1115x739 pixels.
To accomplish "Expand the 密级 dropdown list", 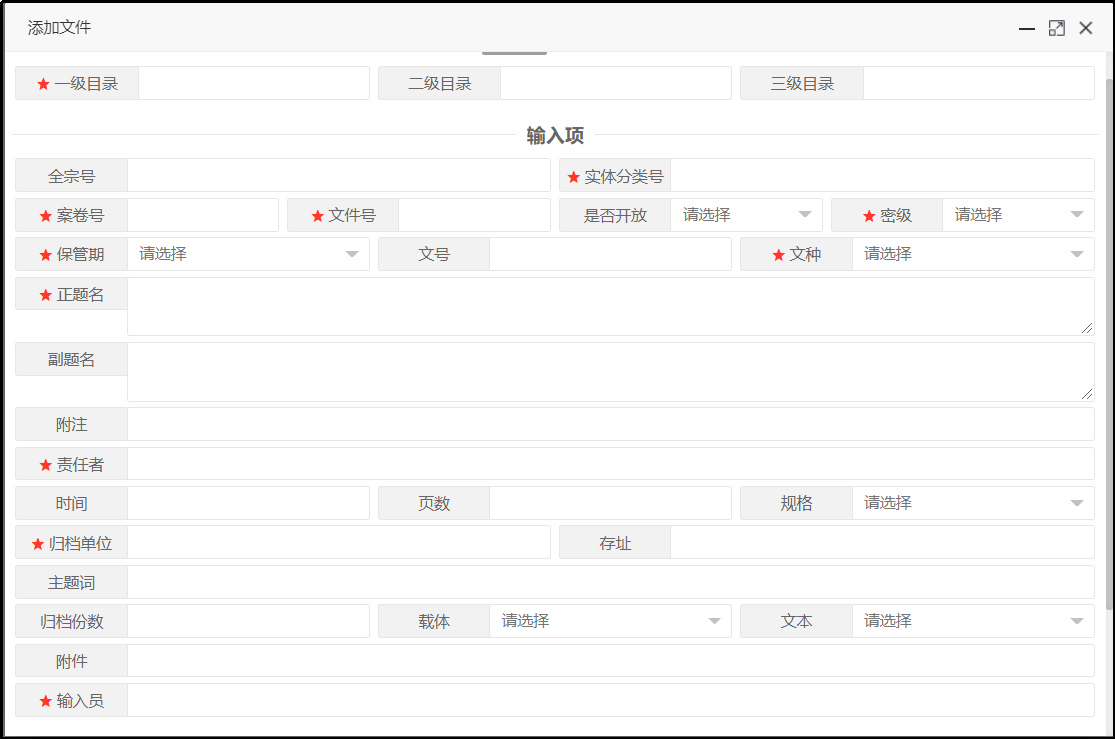I will coord(1018,215).
